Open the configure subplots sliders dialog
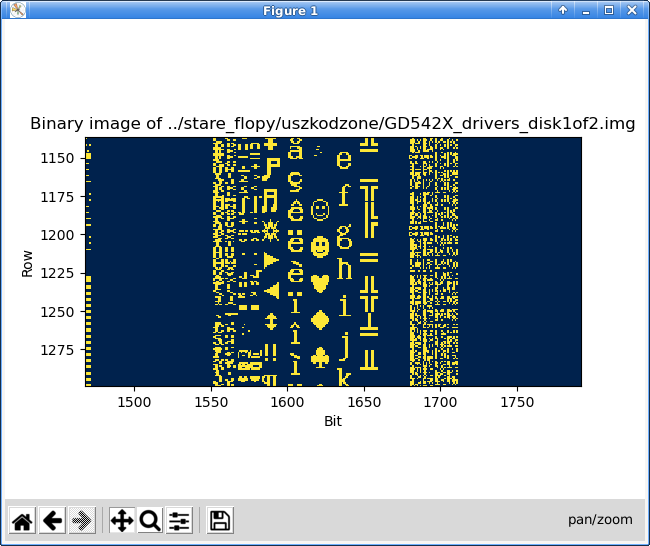Viewport: 650px width, 546px height. click(179, 520)
